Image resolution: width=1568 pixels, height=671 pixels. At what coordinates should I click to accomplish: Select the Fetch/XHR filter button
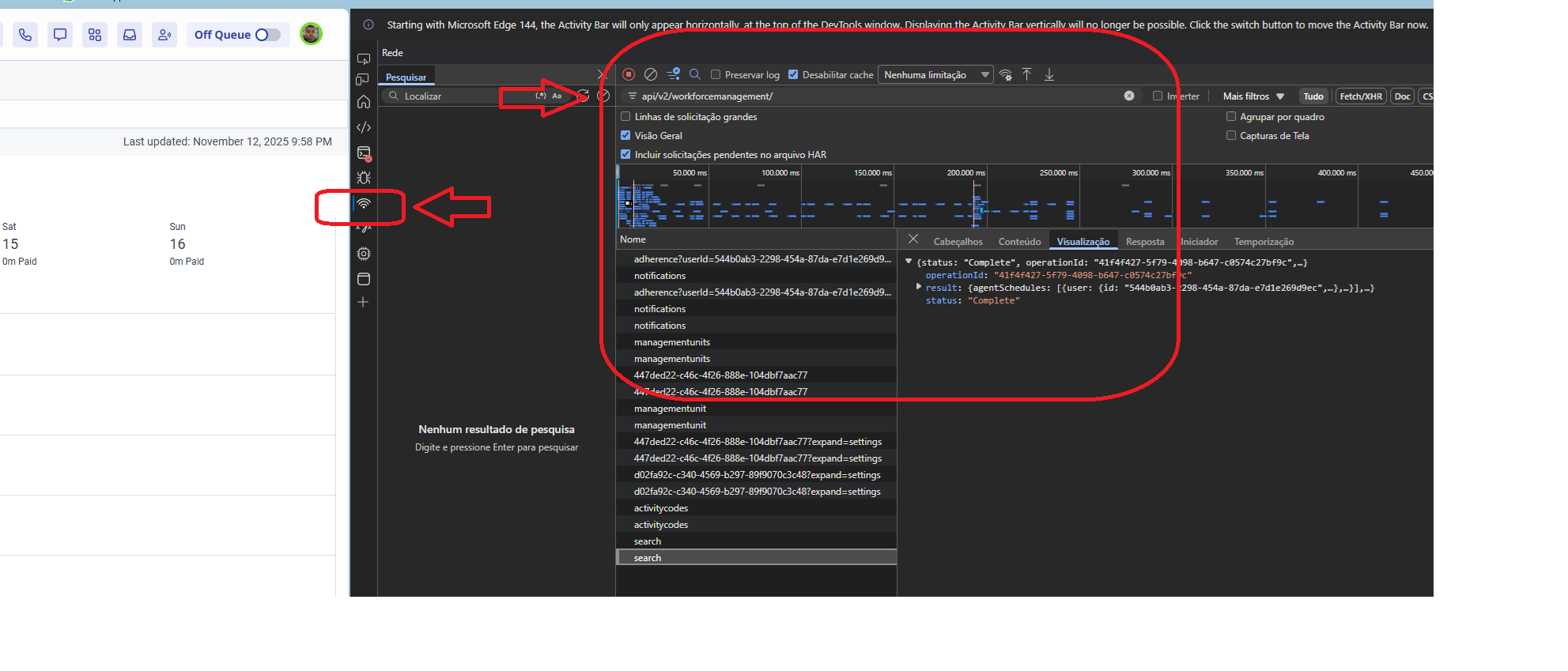click(x=1360, y=96)
